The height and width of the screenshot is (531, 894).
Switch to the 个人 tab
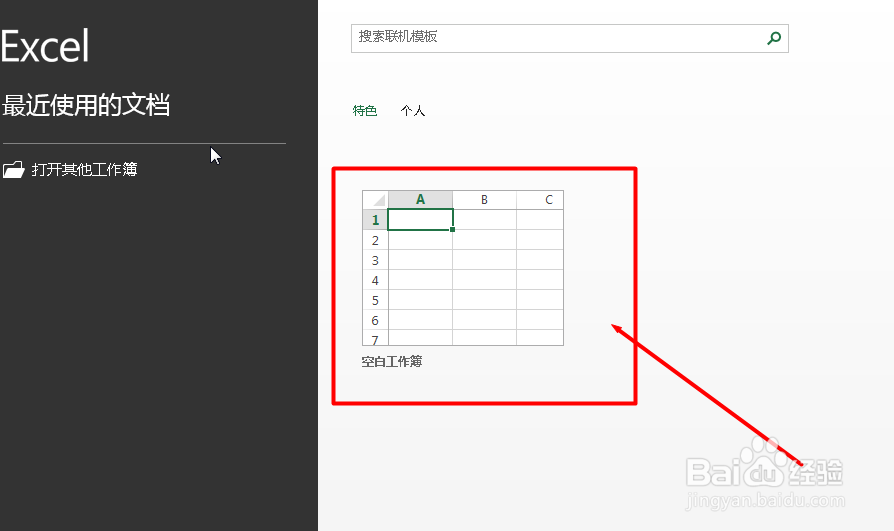click(x=413, y=111)
